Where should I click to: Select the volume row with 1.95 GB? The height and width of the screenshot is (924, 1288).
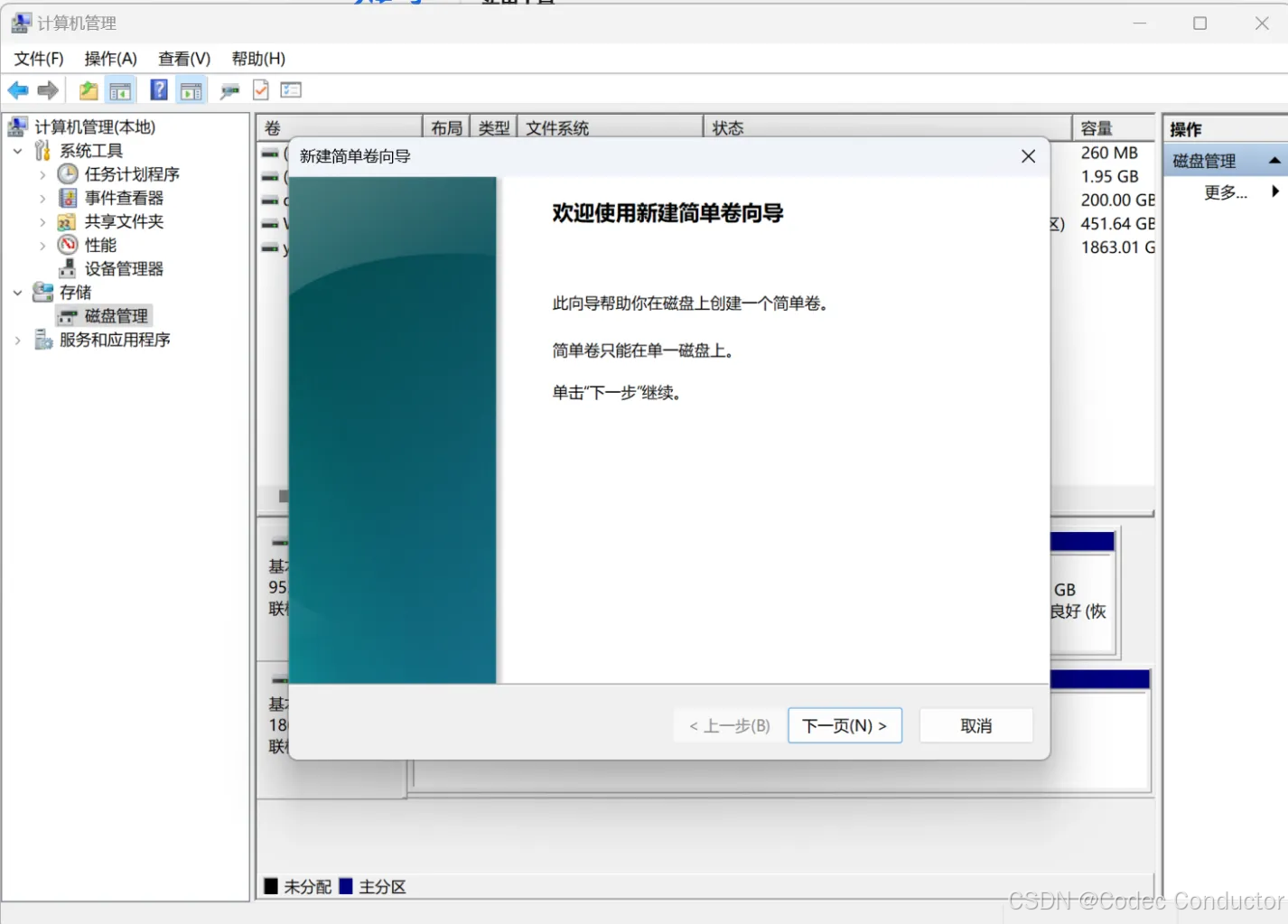1109,177
